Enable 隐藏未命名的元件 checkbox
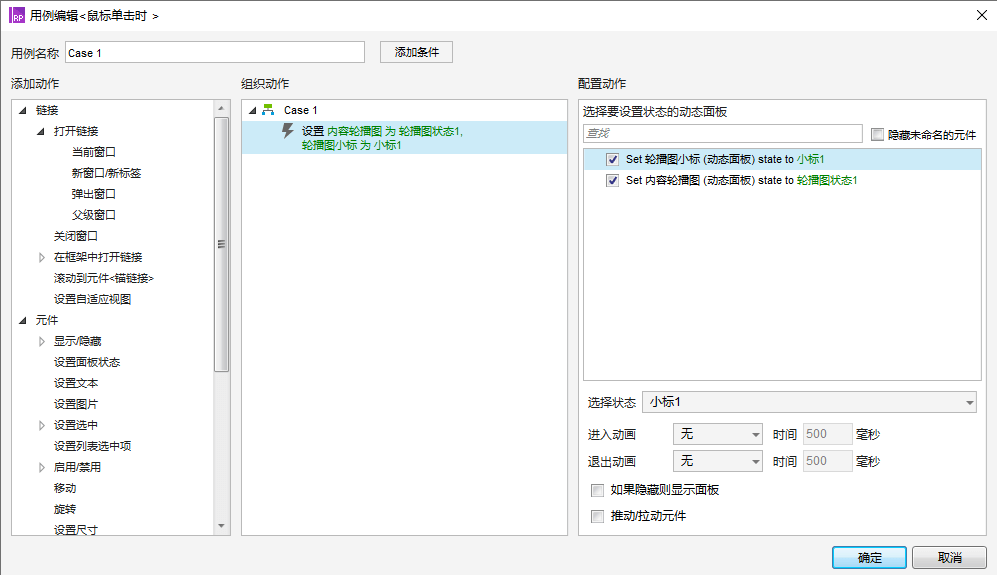 (x=877, y=134)
